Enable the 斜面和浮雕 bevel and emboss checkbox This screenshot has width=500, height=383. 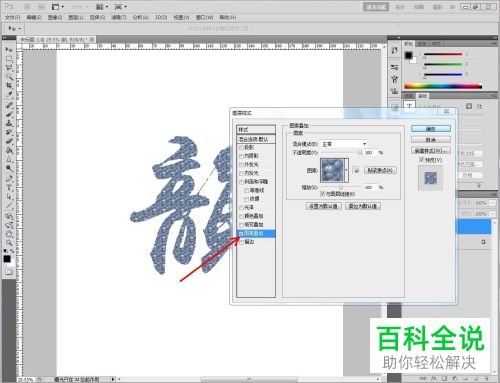[x=241, y=182]
